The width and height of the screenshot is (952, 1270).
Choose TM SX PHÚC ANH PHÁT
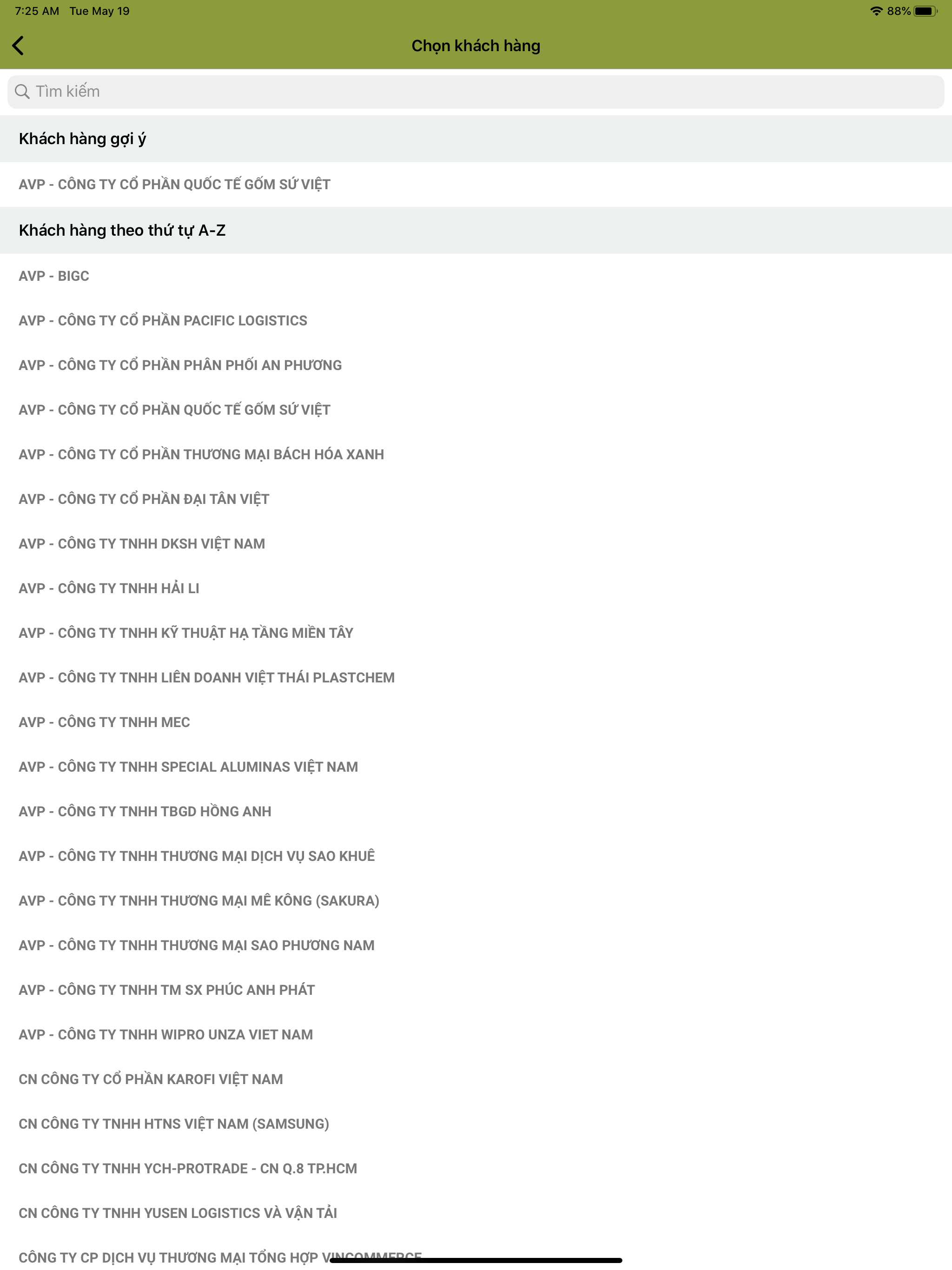[476, 991]
